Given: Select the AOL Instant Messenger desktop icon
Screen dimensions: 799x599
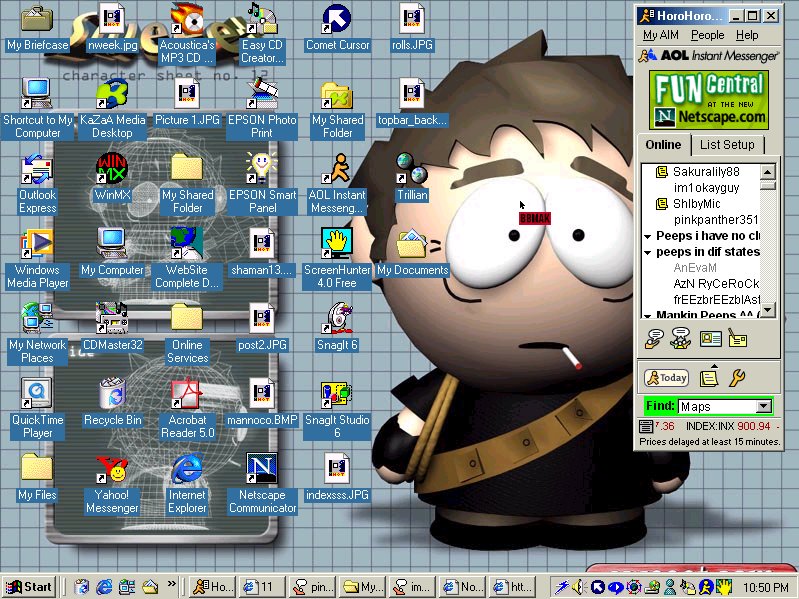Looking at the screenshot, I should point(337,184).
